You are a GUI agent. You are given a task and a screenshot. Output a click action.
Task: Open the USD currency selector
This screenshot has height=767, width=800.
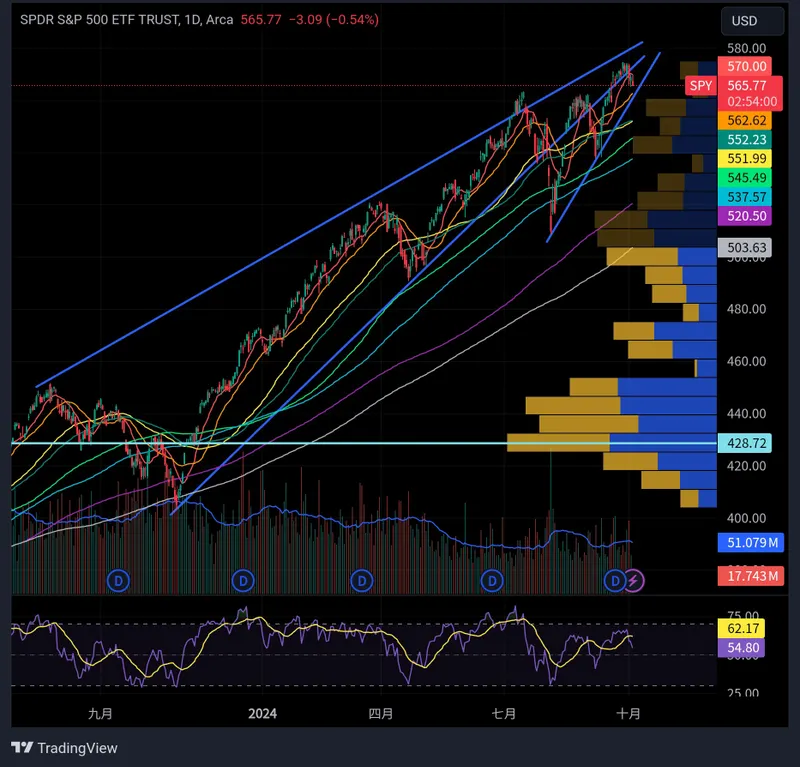752,21
